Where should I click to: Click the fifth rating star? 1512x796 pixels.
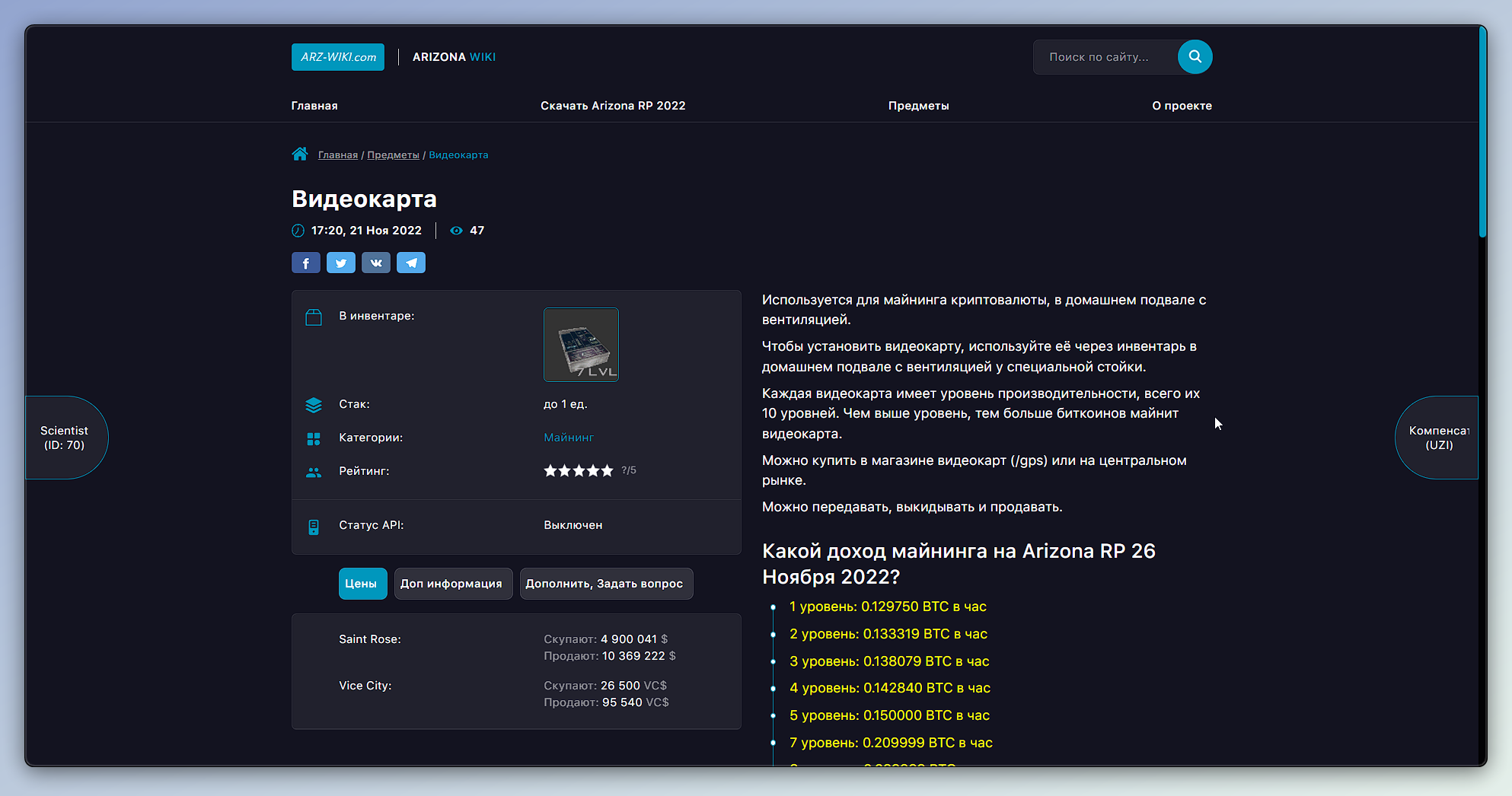click(x=607, y=471)
